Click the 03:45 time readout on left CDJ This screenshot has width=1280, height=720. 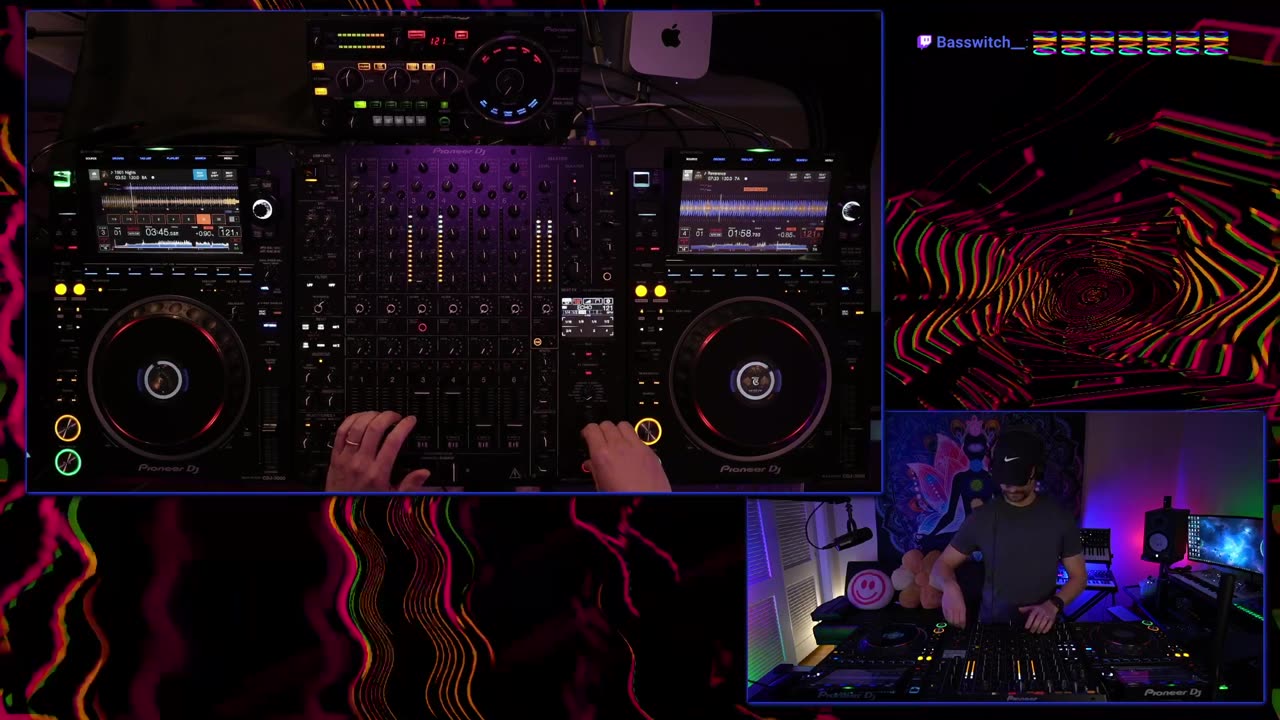[161, 232]
